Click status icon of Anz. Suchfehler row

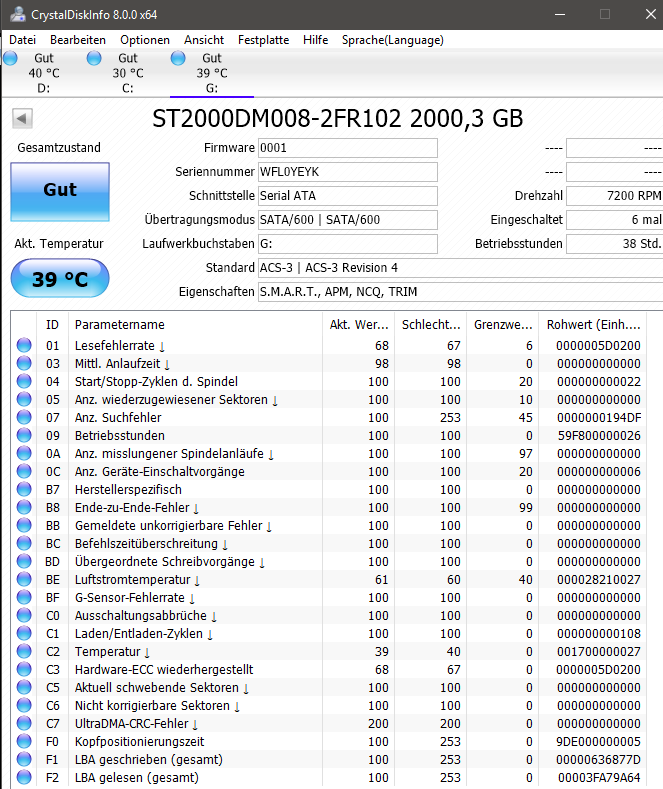tap(24, 417)
